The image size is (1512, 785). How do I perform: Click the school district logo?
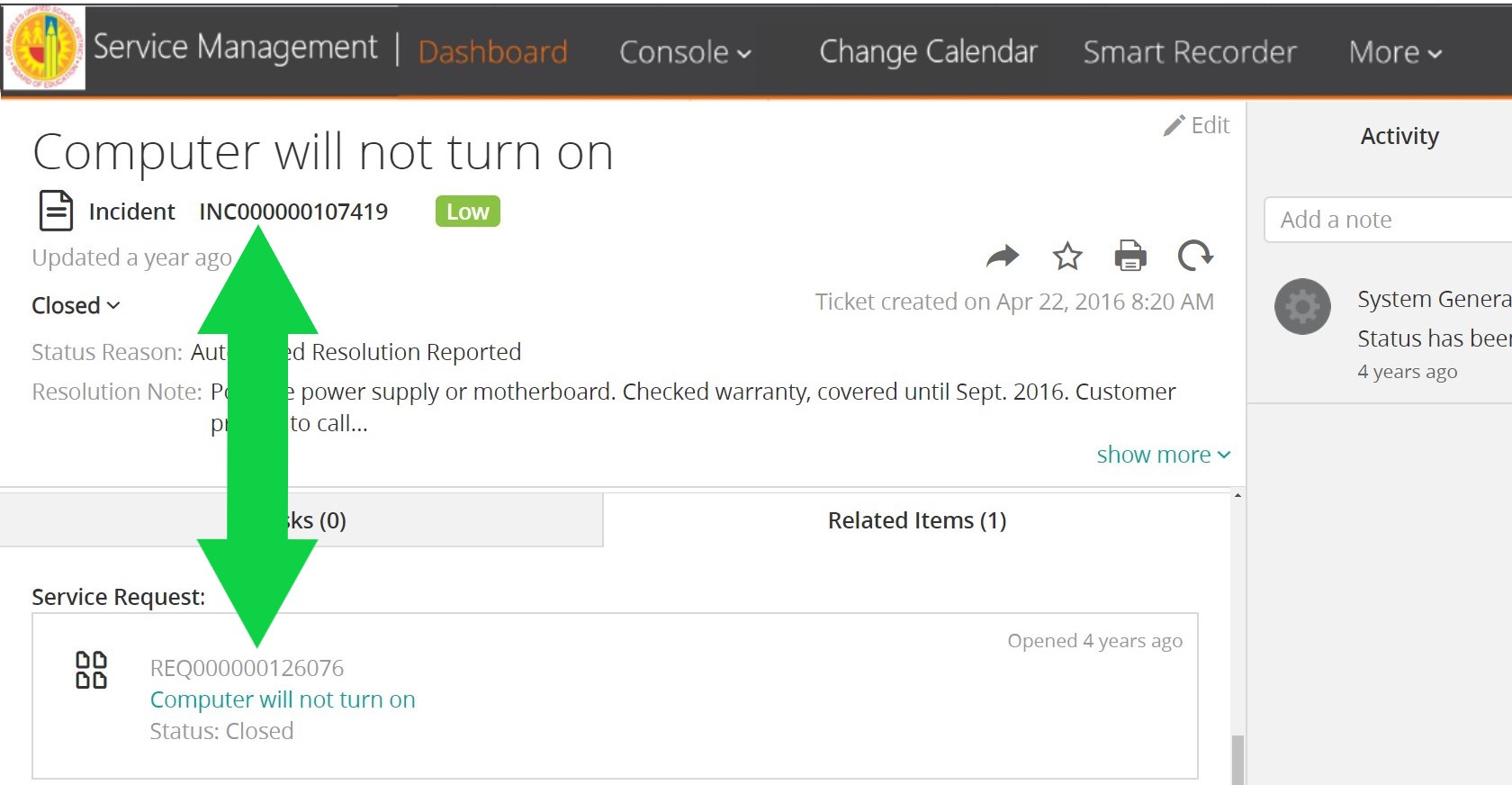coord(44,48)
